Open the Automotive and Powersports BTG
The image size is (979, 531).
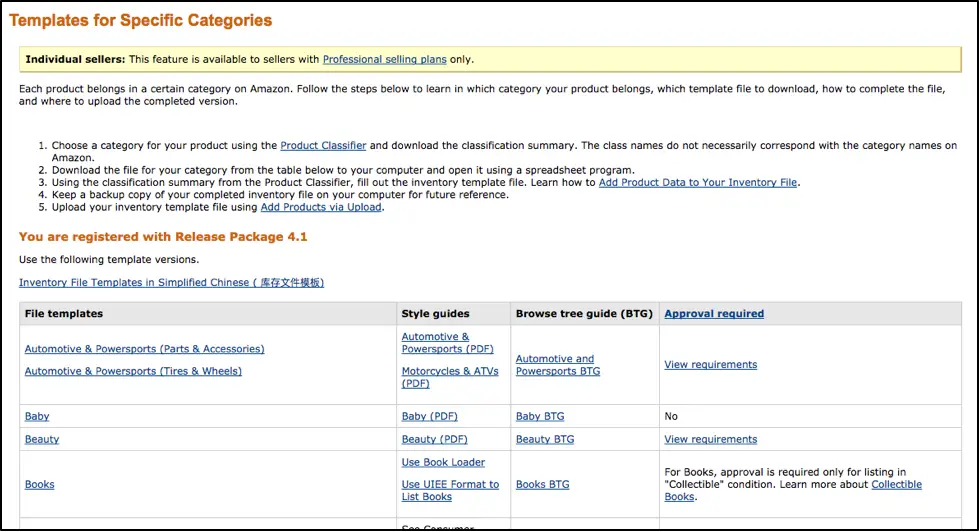(x=557, y=365)
